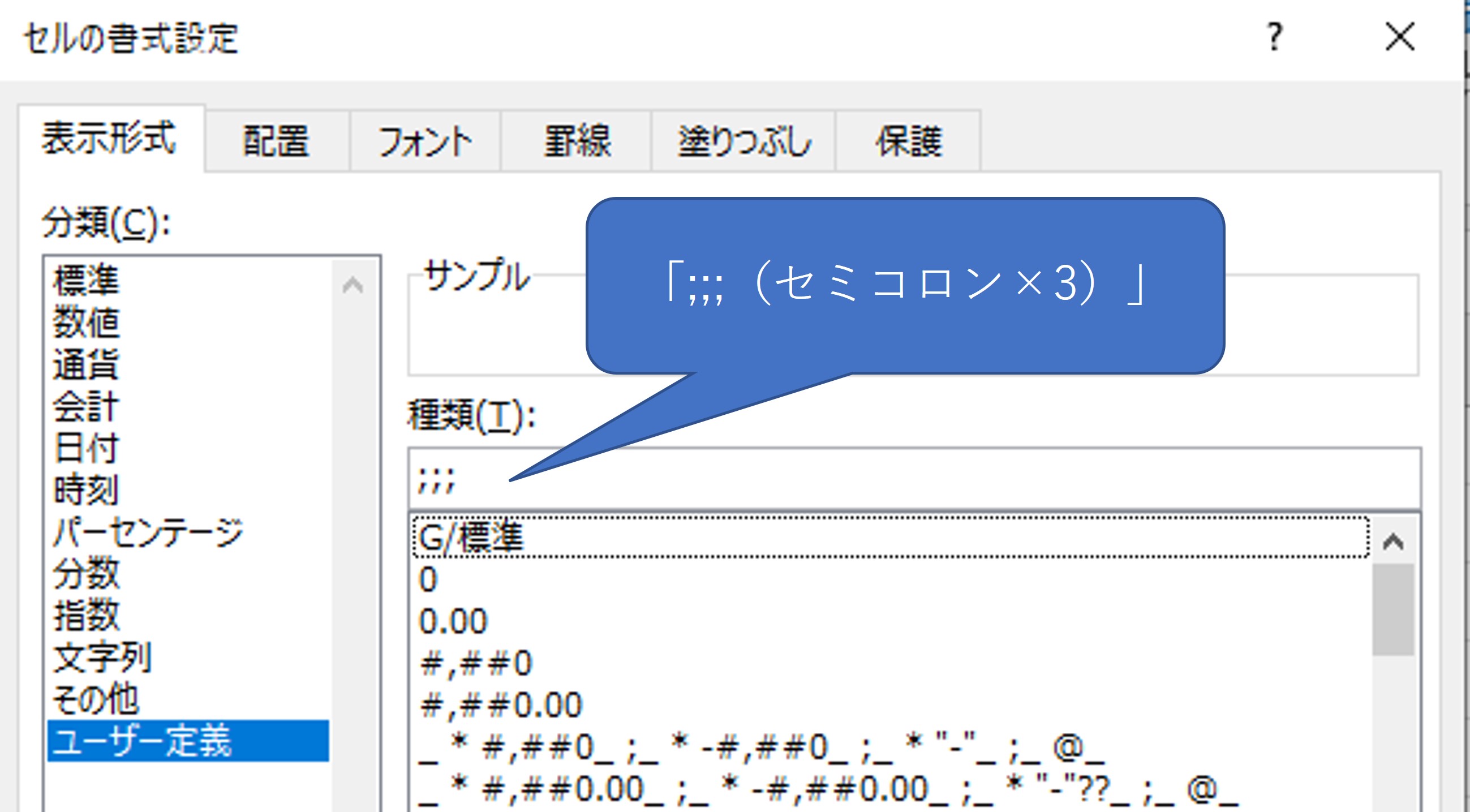1470x812 pixels.
Task: Open the 保護 tab
Action: [x=909, y=141]
